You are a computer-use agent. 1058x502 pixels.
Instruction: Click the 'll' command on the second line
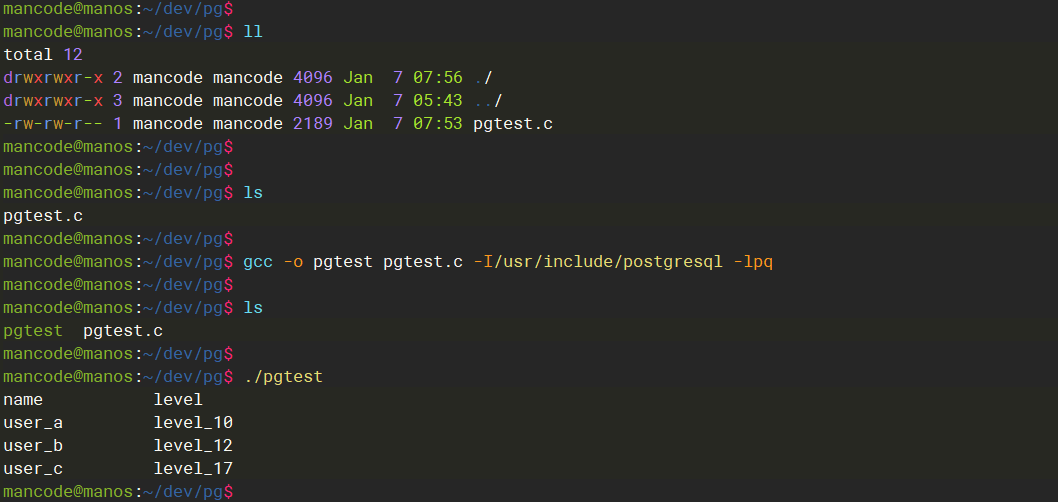coord(253,32)
